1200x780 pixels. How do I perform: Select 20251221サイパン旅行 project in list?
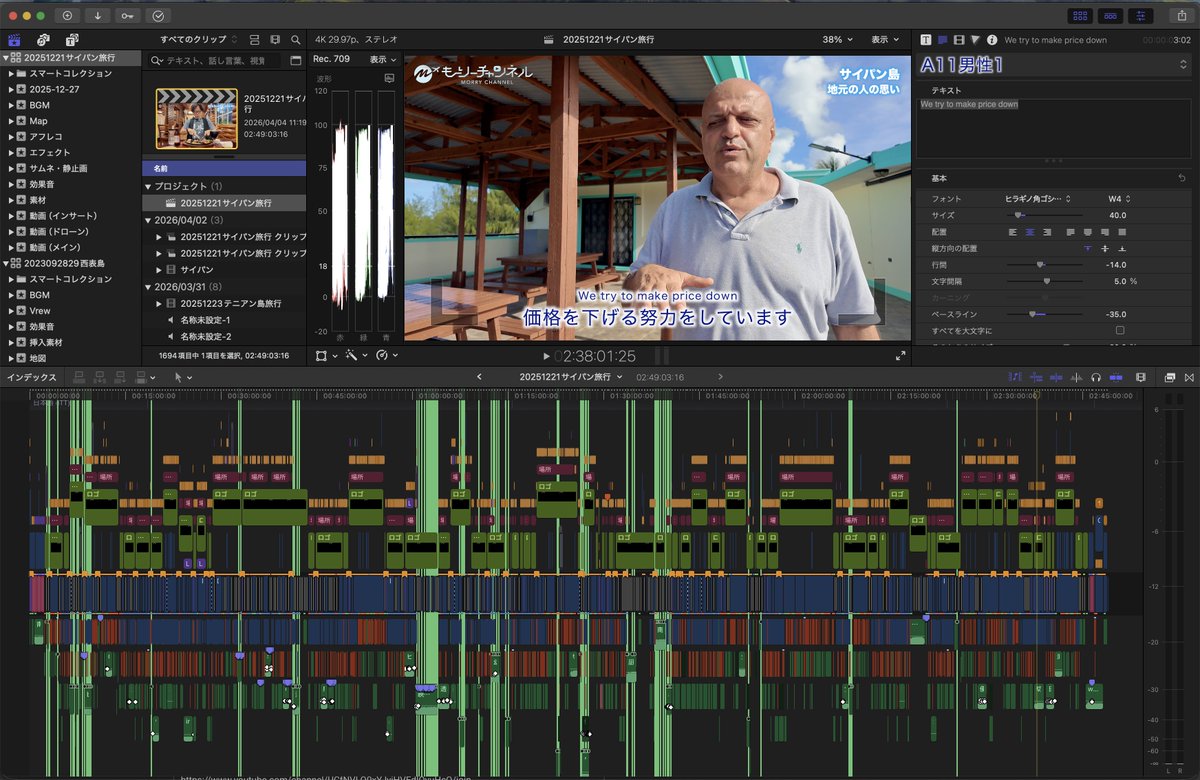225,203
